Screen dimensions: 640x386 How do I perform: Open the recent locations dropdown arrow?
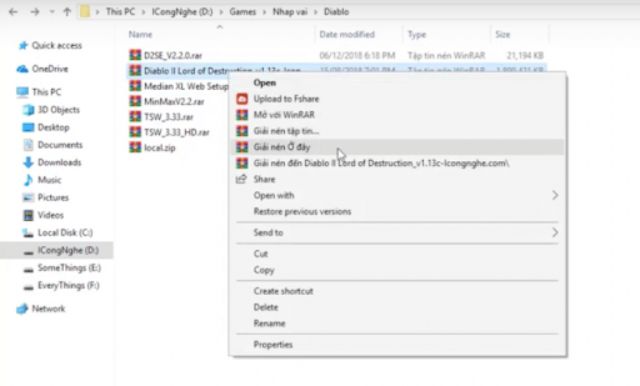pyautogui.click(x=52, y=12)
